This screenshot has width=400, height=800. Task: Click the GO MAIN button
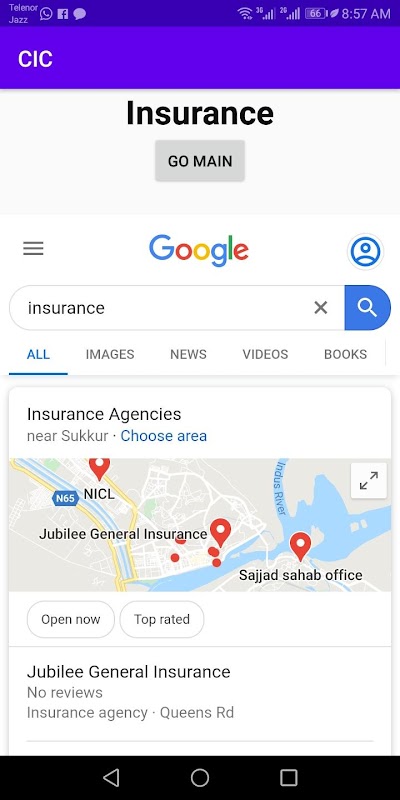[200, 161]
